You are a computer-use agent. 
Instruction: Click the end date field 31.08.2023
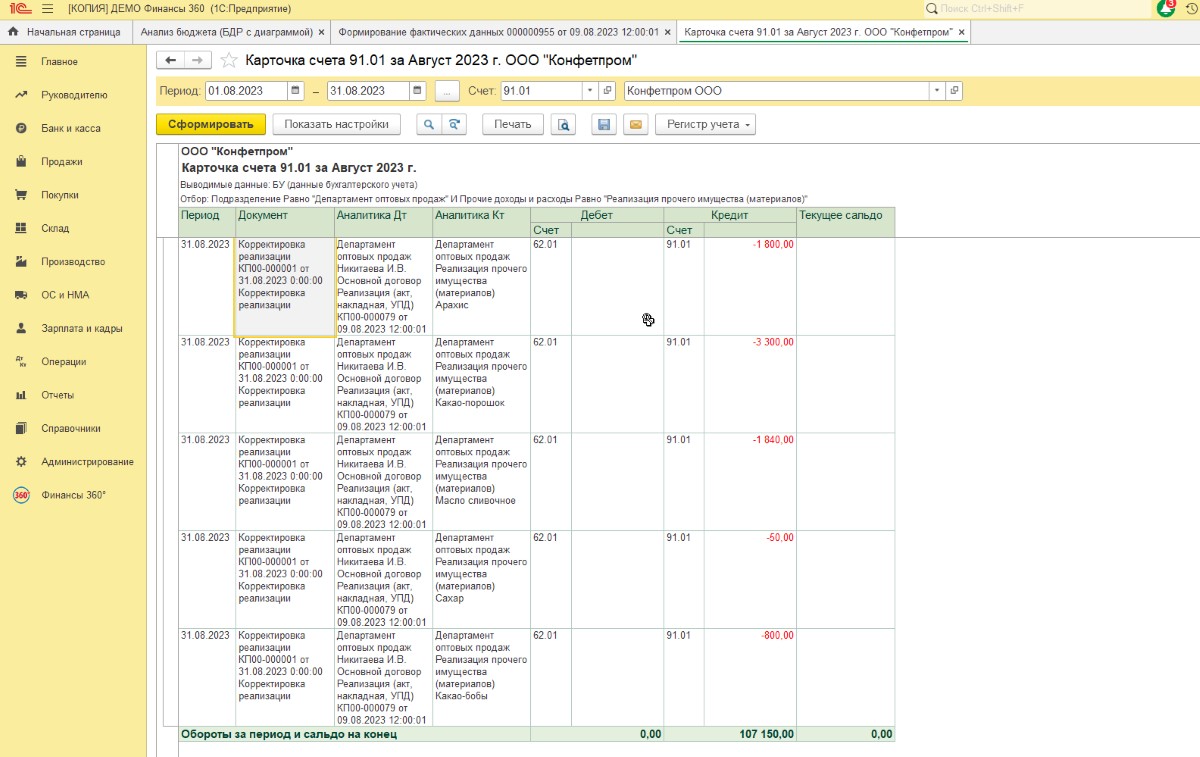click(x=369, y=91)
